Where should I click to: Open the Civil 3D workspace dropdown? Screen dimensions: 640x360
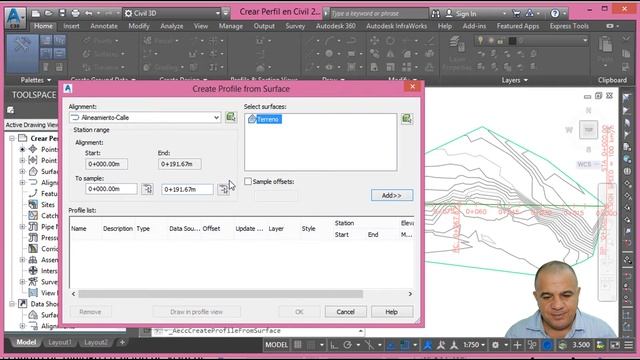coord(172,13)
